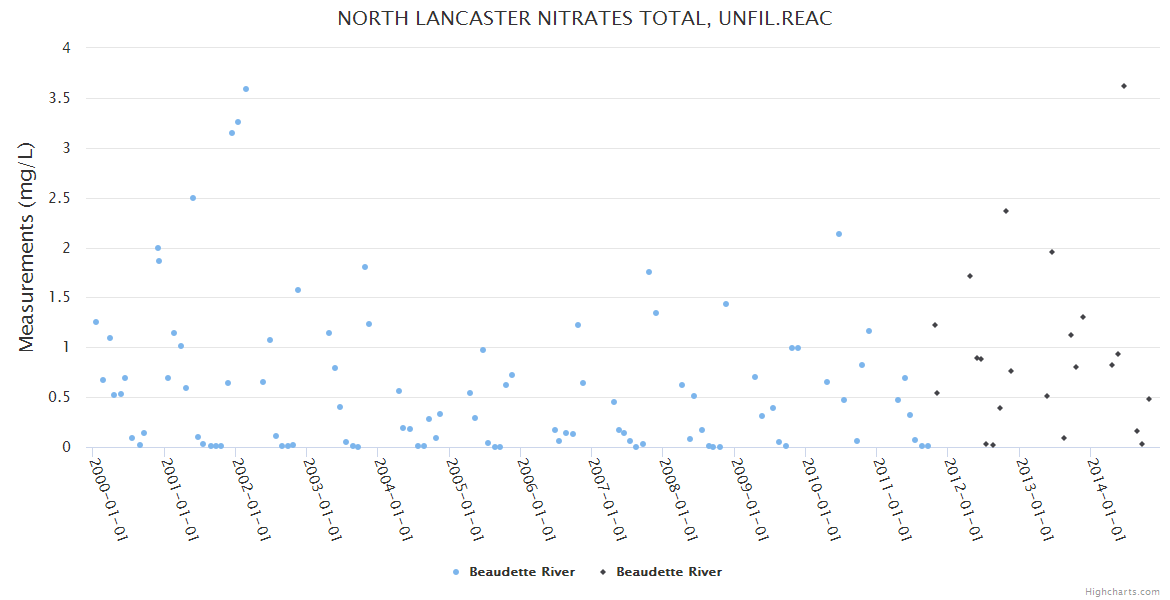Click the y-axis value label 2.5
Image resolution: width=1170 pixels, height=600 pixels.
61,198
